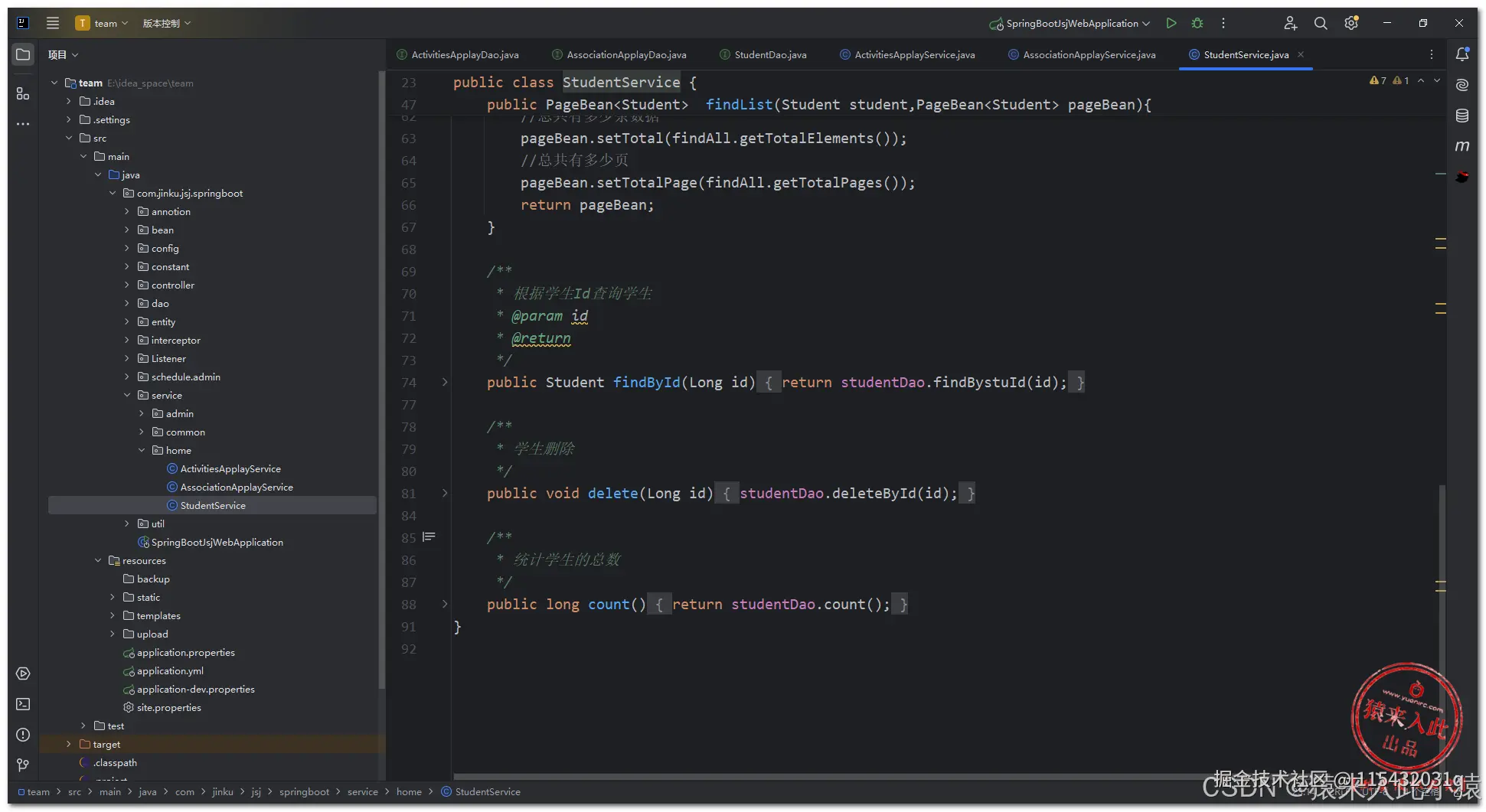Jump to the previous highlighted problem
1486x812 pixels.
1421,80
